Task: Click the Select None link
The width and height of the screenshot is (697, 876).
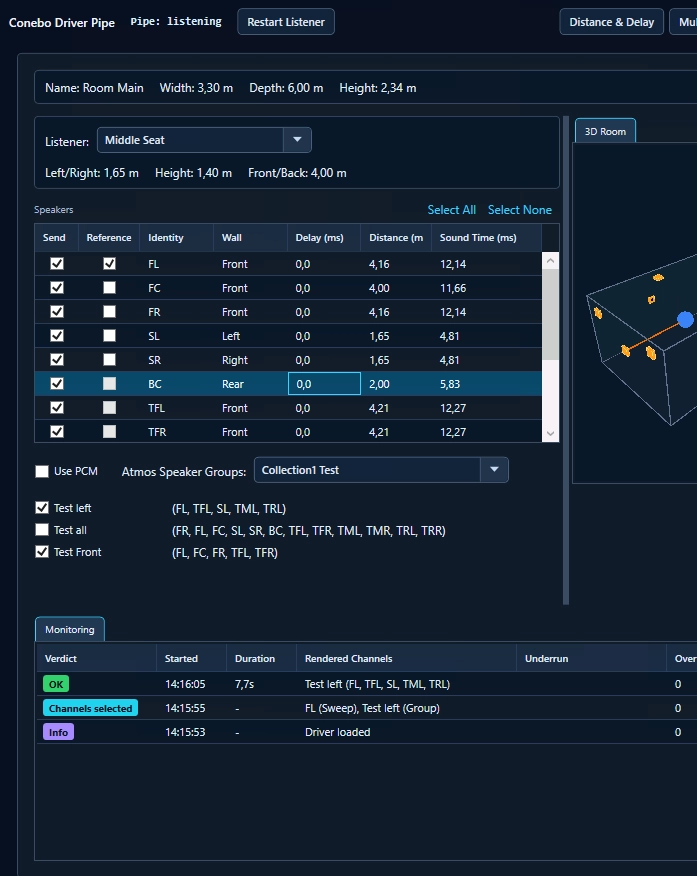Action: tap(519, 210)
